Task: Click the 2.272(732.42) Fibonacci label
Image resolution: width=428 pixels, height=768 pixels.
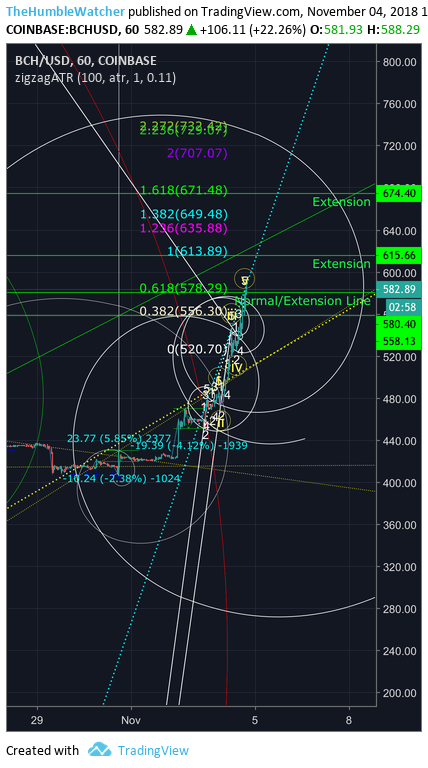Action: [x=184, y=125]
